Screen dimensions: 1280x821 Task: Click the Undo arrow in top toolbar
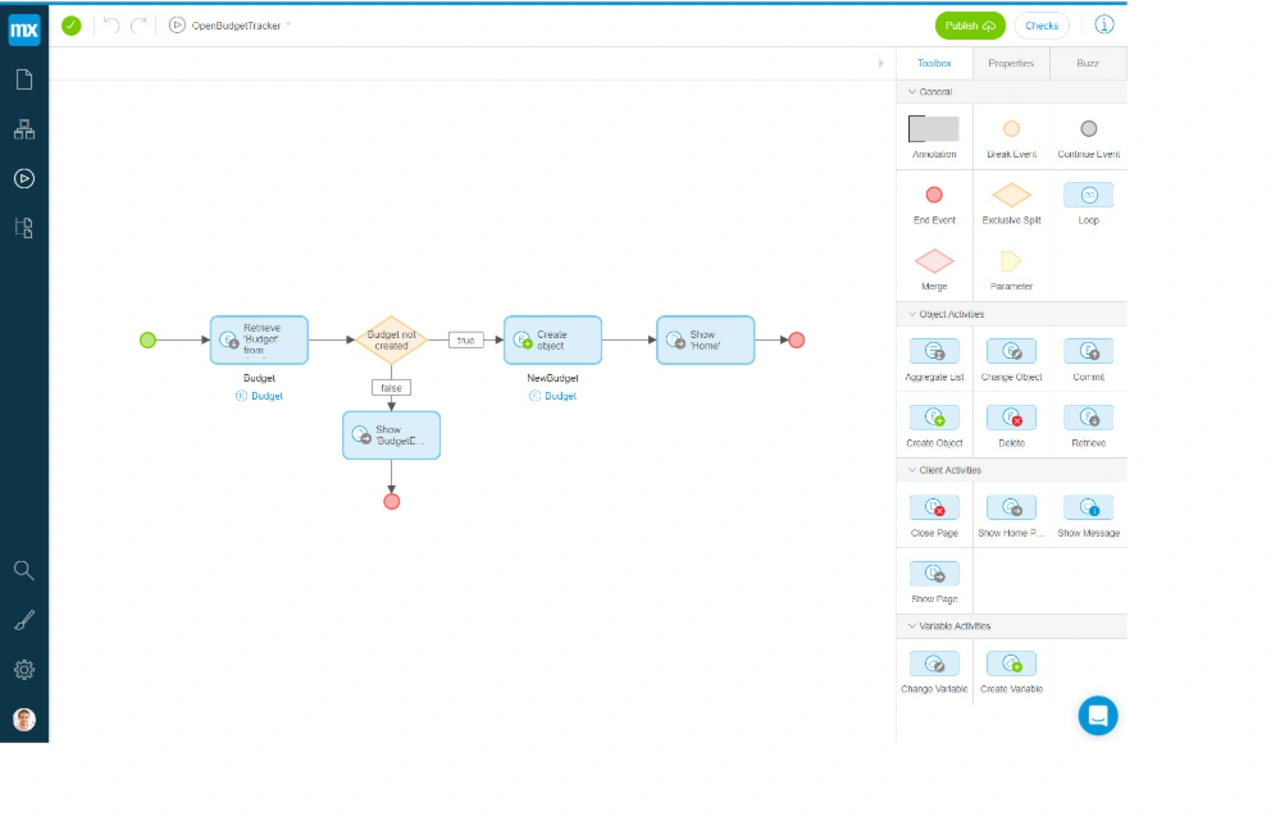pos(111,25)
